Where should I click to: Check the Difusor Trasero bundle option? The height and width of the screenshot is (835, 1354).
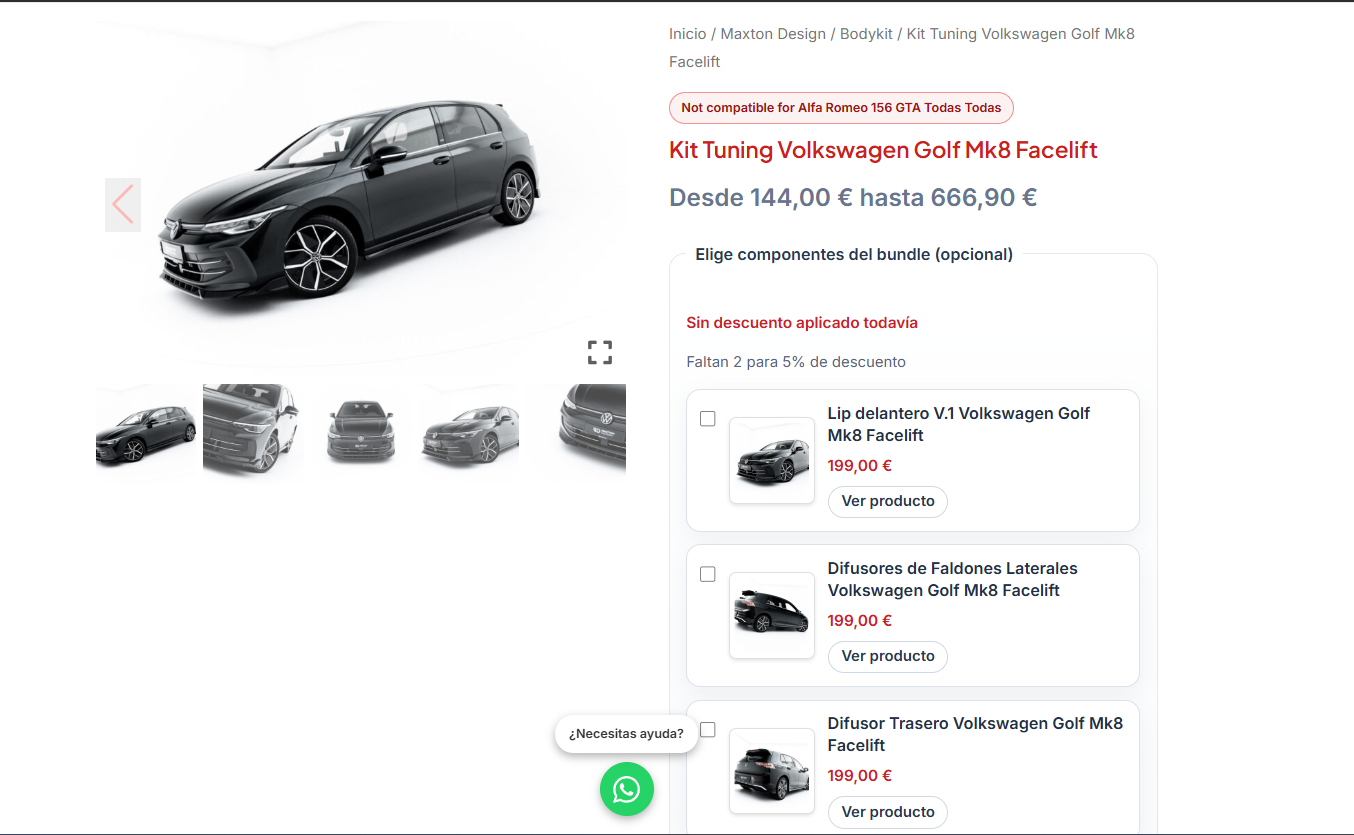(x=708, y=730)
